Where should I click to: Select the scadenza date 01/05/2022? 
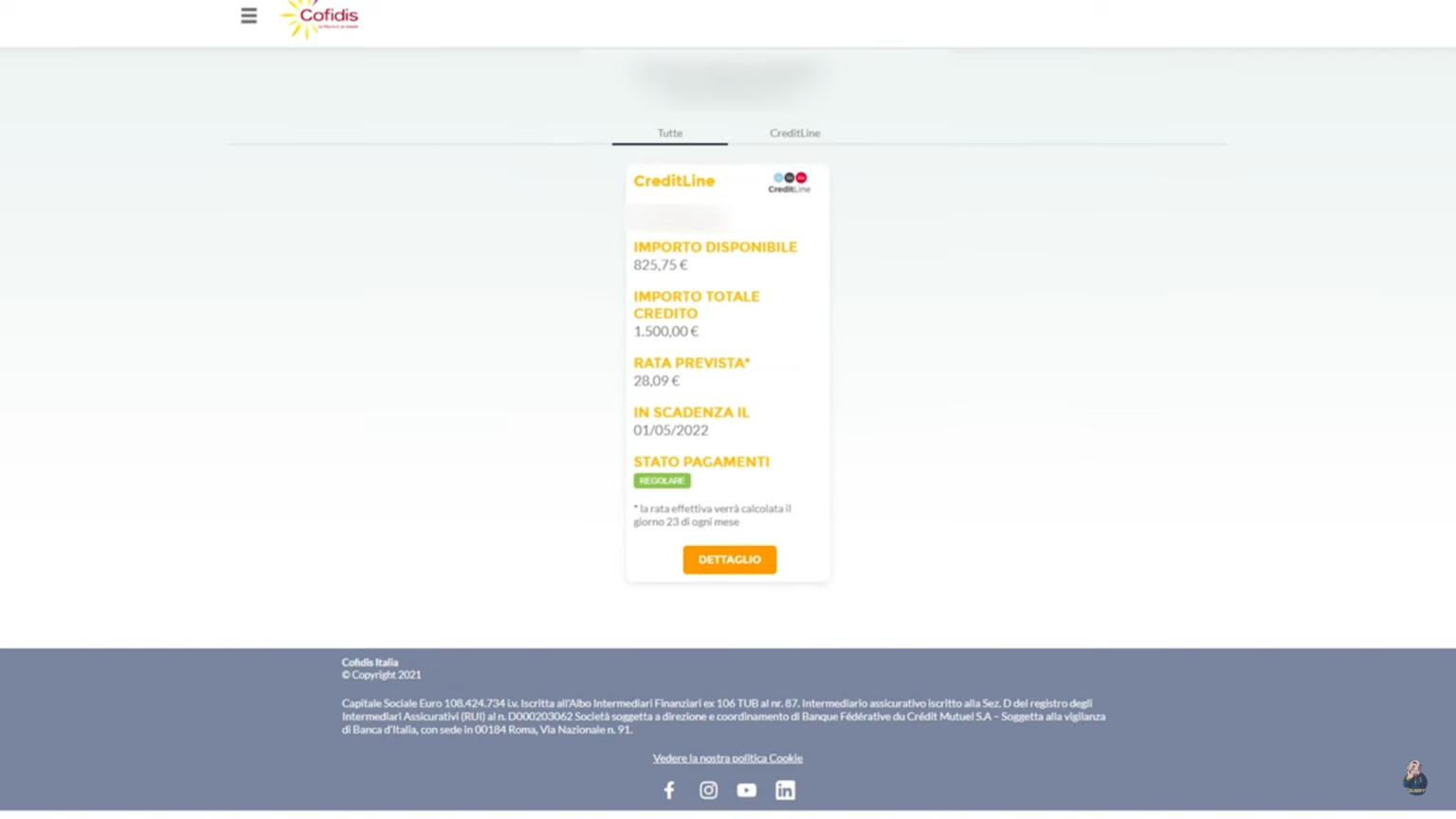coord(670,430)
